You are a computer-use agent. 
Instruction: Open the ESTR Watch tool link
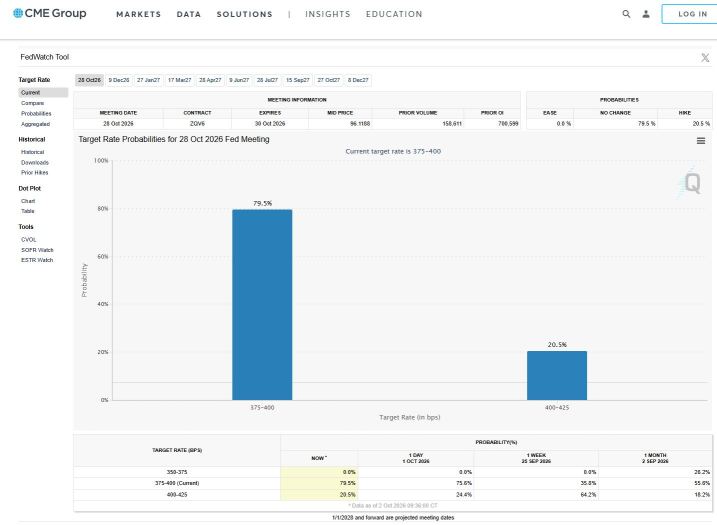(x=37, y=260)
